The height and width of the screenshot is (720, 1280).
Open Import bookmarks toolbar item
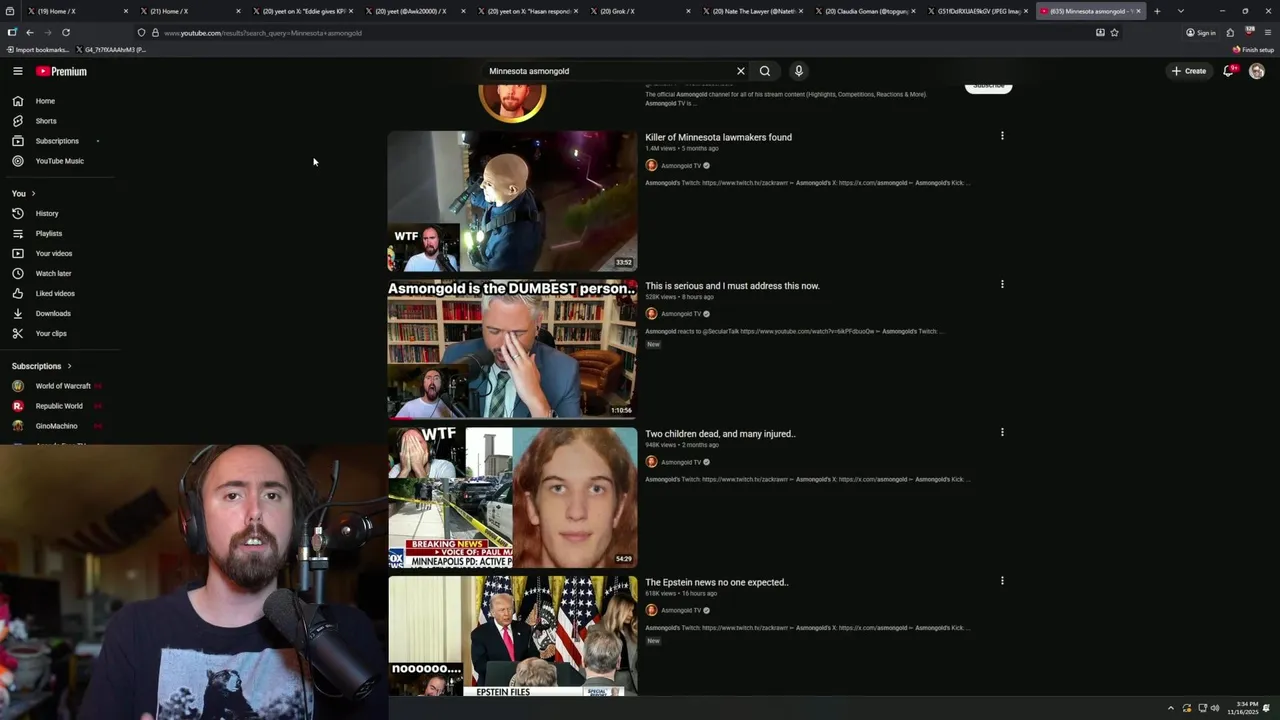(38, 49)
